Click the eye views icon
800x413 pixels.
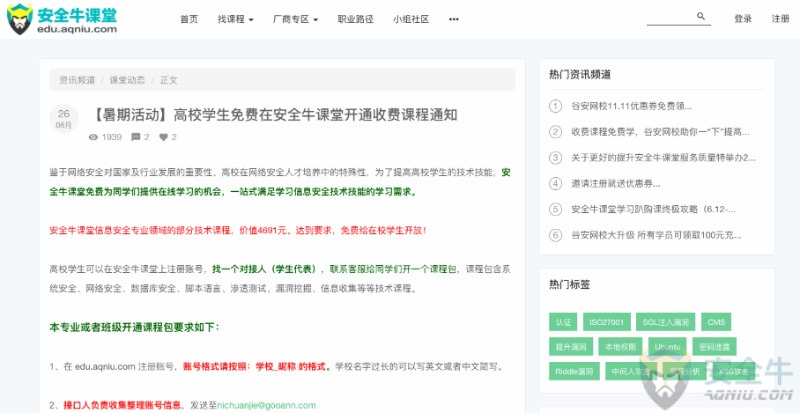point(93,137)
